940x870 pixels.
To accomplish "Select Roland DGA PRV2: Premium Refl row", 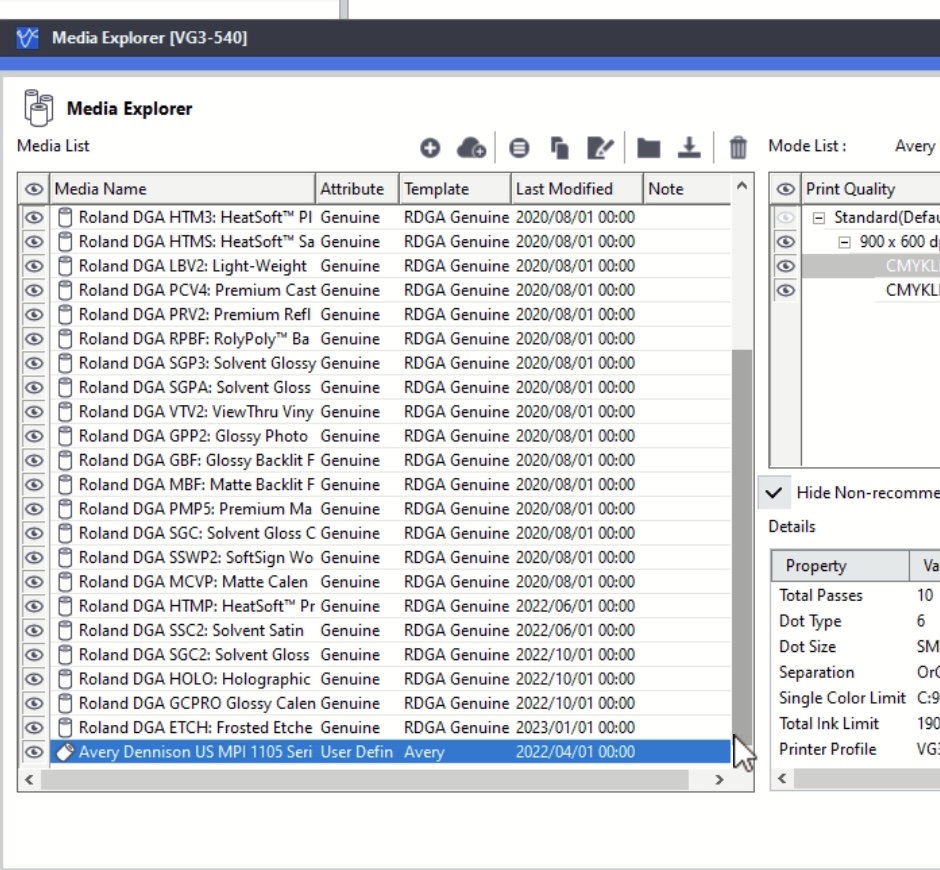I will click(x=390, y=314).
